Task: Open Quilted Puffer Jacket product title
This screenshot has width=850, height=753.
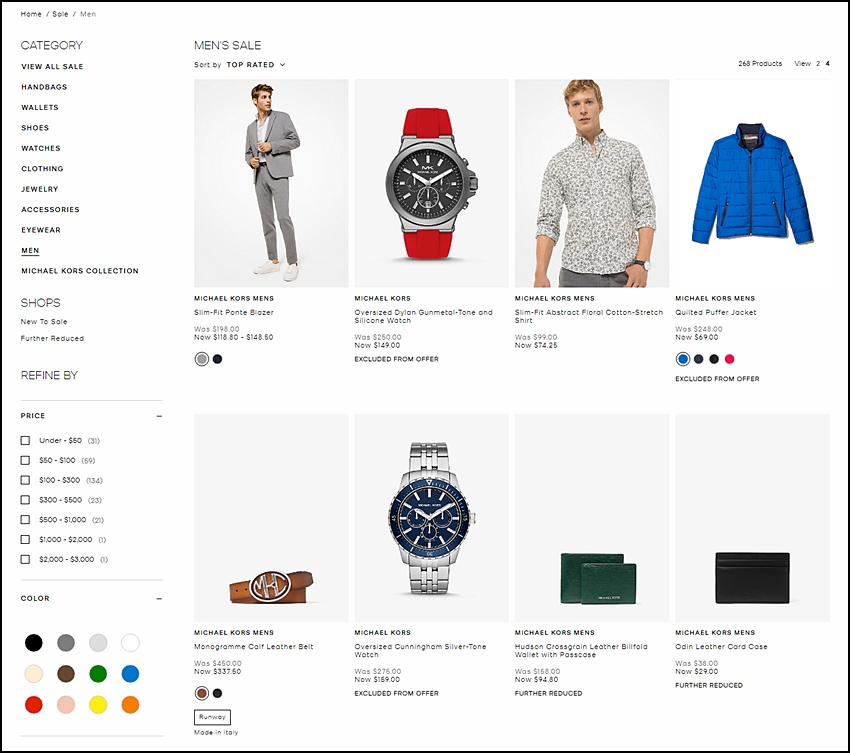Action: tap(716, 312)
